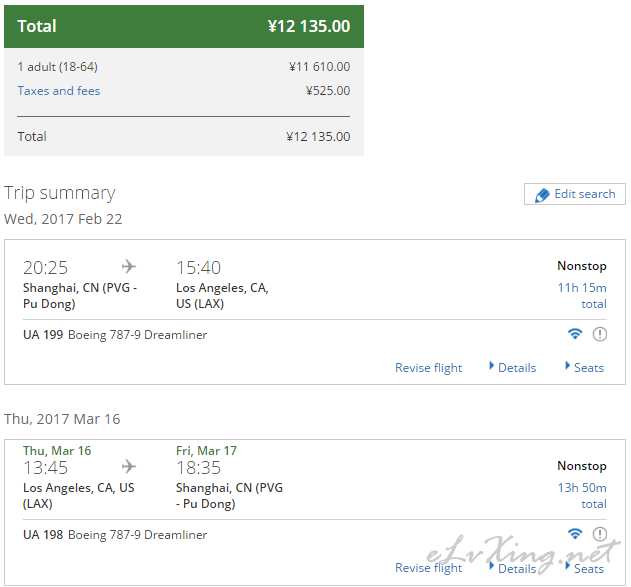Click the 13h 50m total duration link
631x587 pixels.
point(582,496)
